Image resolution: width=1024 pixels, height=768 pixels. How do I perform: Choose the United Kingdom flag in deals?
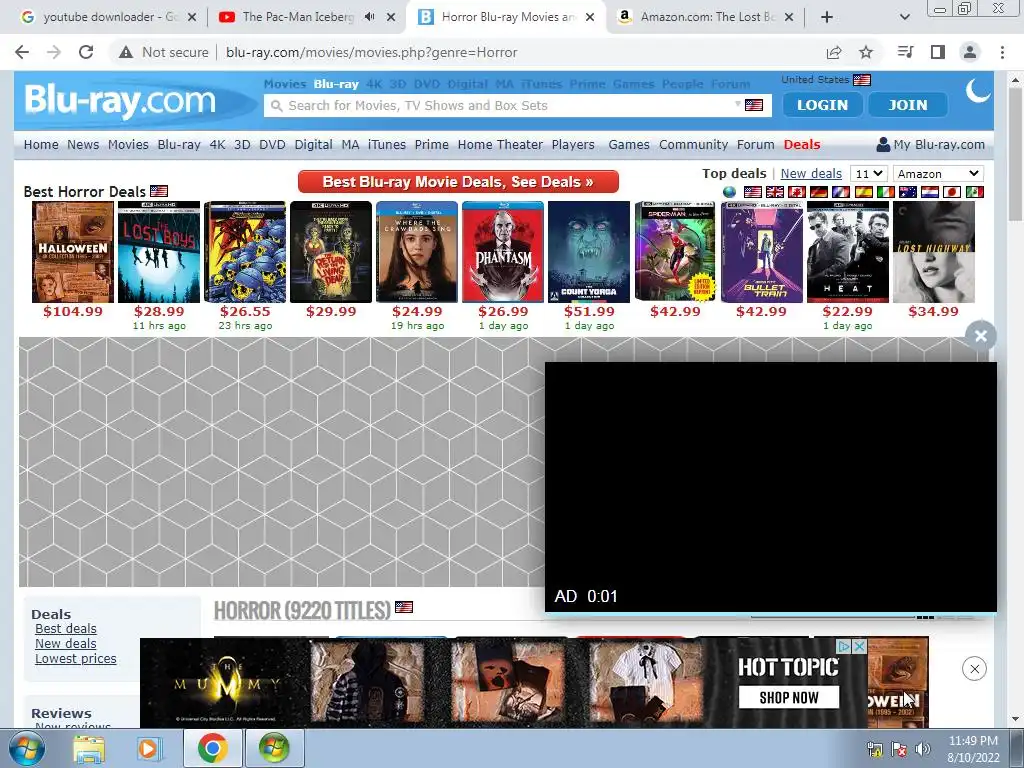point(775,192)
